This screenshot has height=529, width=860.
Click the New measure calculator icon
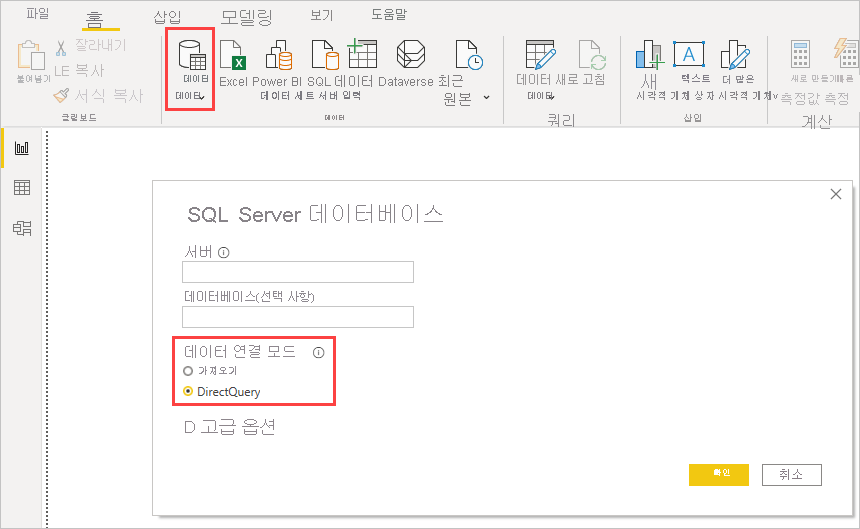[x=800, y=54]
